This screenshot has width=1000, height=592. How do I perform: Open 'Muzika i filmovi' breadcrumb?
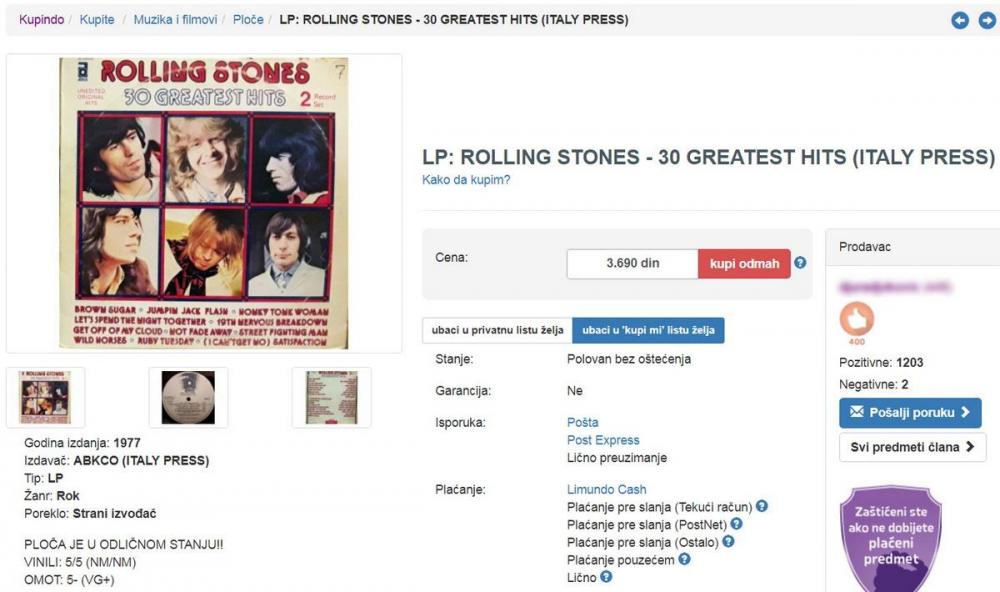[175, 20]
